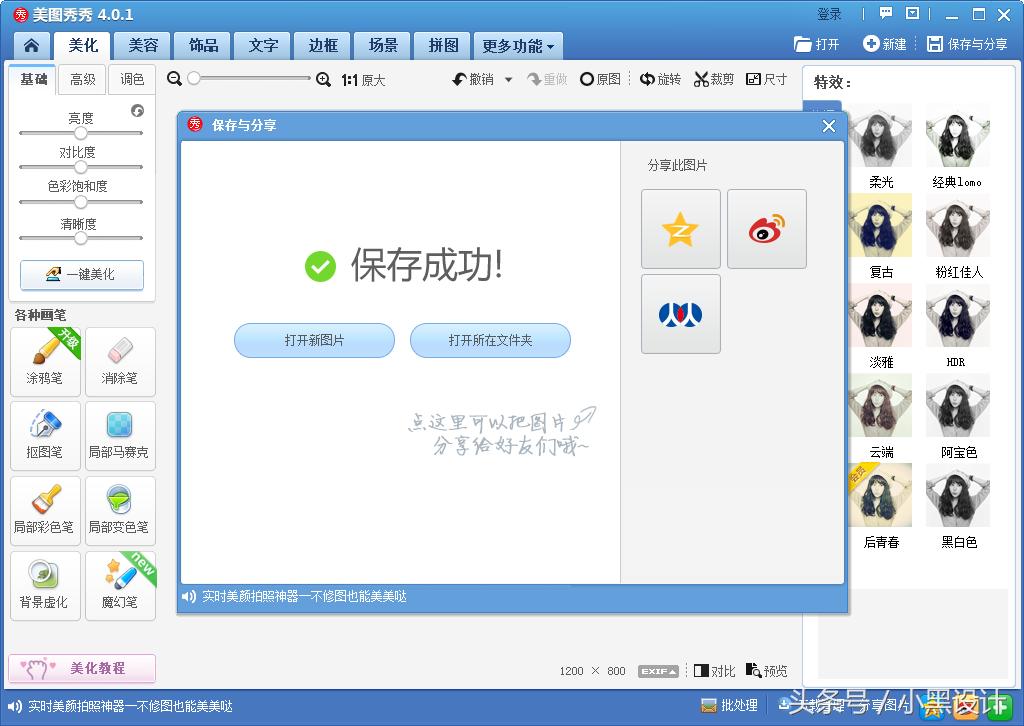The height and width of the screenshot is (726, 1024).
Task: Click the 打开新图片 open new image button
Action: tap(314, 340)
